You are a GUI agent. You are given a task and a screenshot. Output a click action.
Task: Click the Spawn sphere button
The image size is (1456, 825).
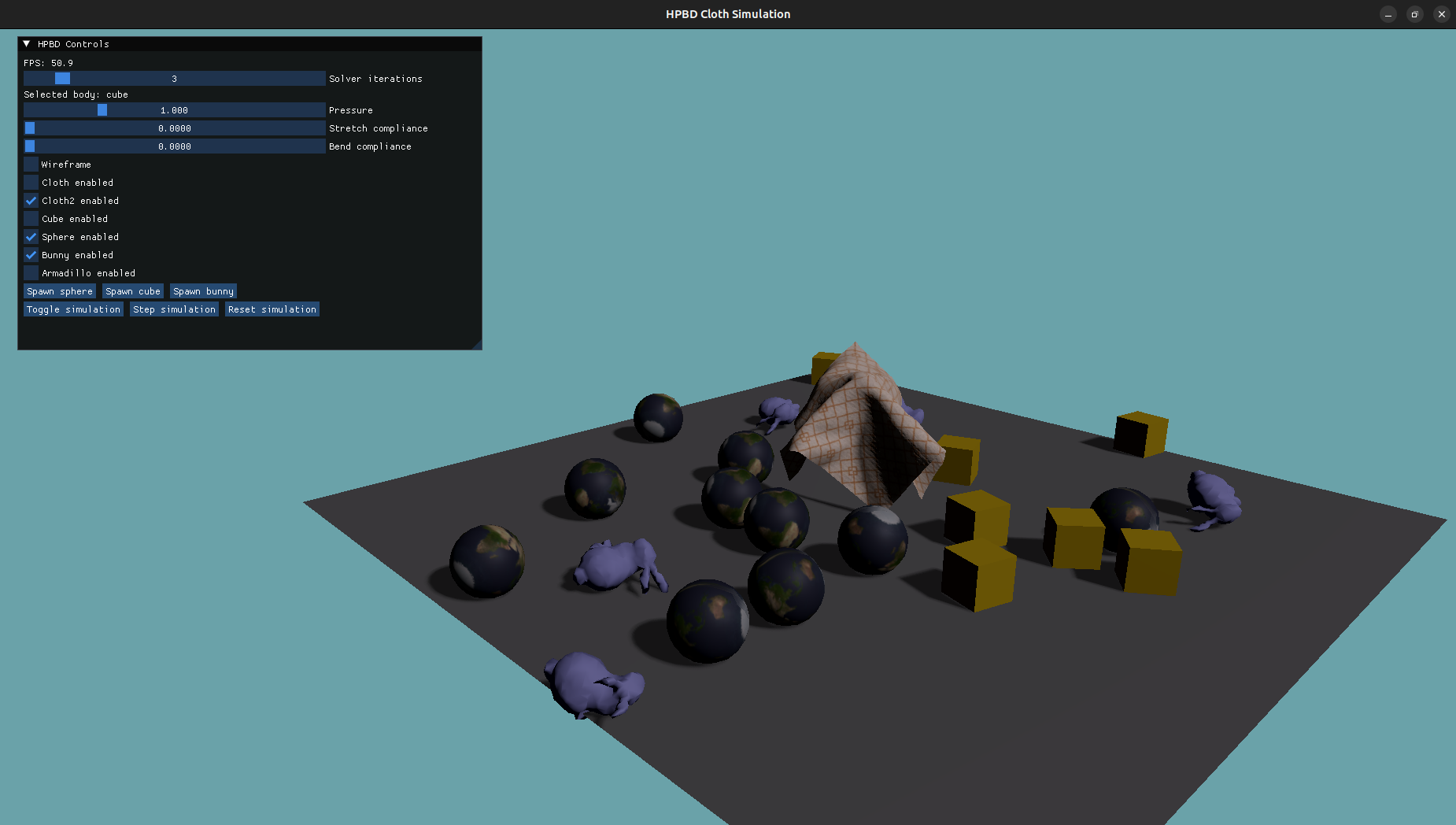[x=59, y=290]
